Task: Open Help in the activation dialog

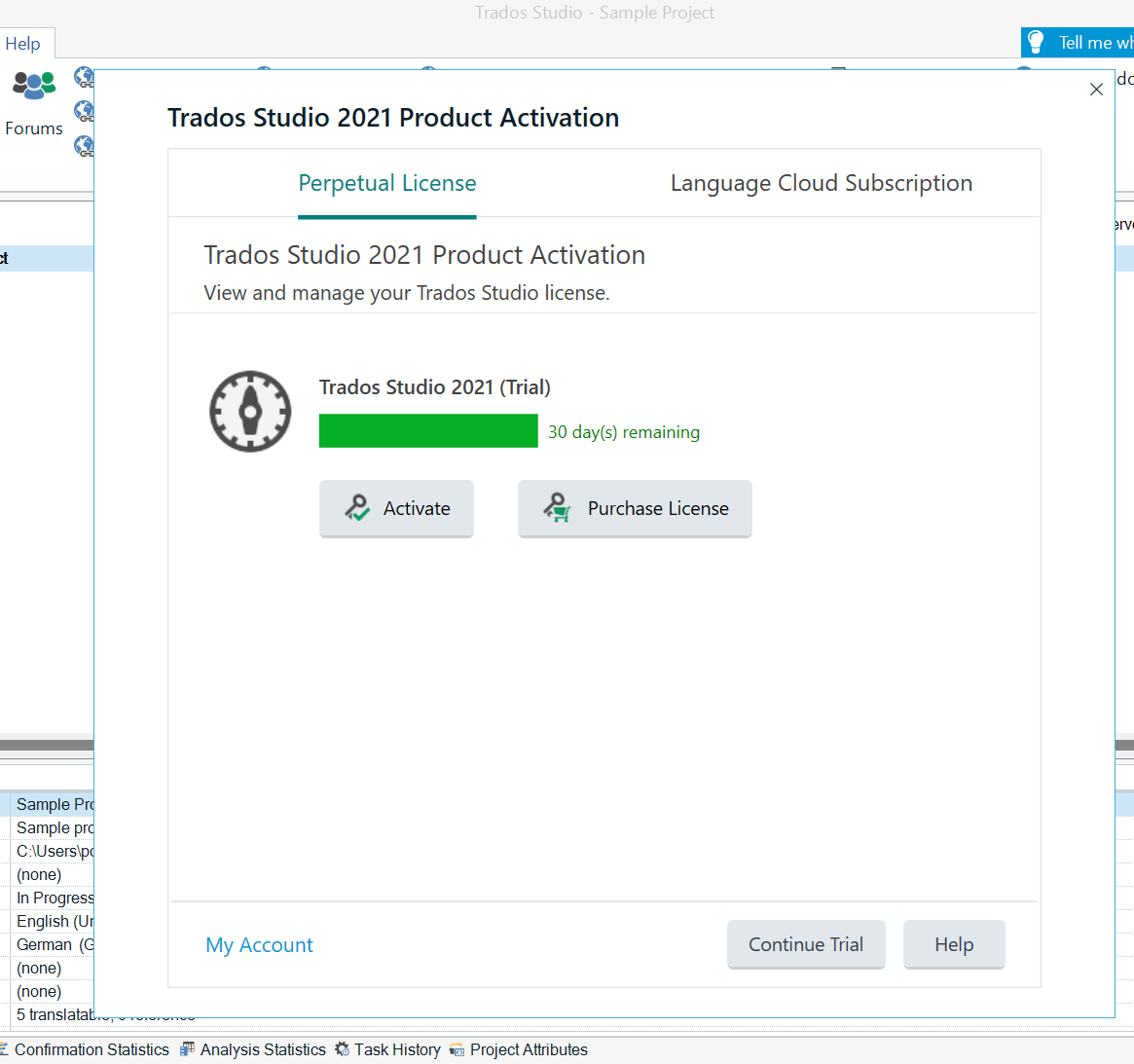Action: [954, 944]
